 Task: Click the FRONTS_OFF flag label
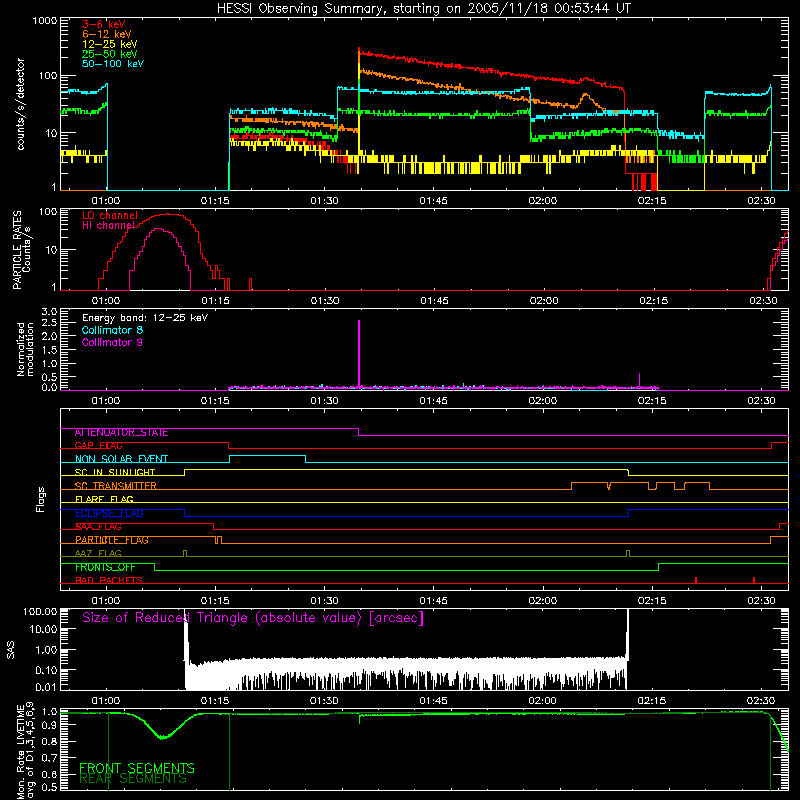point(105,567)
